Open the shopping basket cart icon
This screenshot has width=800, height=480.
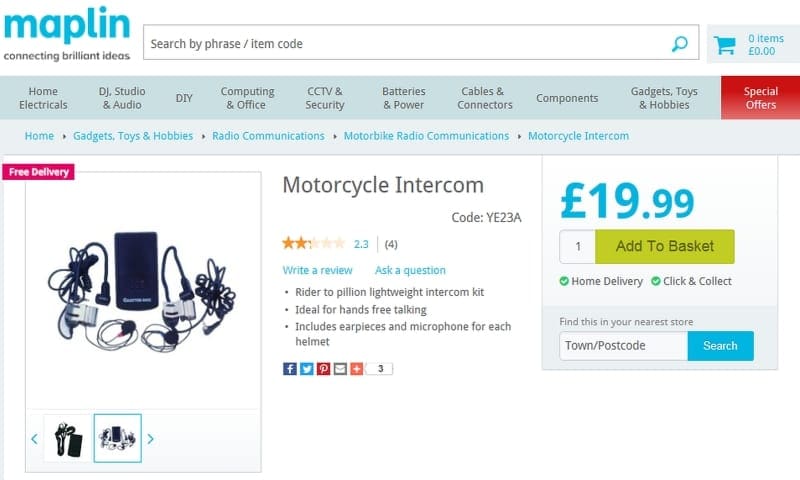(724, 45)
